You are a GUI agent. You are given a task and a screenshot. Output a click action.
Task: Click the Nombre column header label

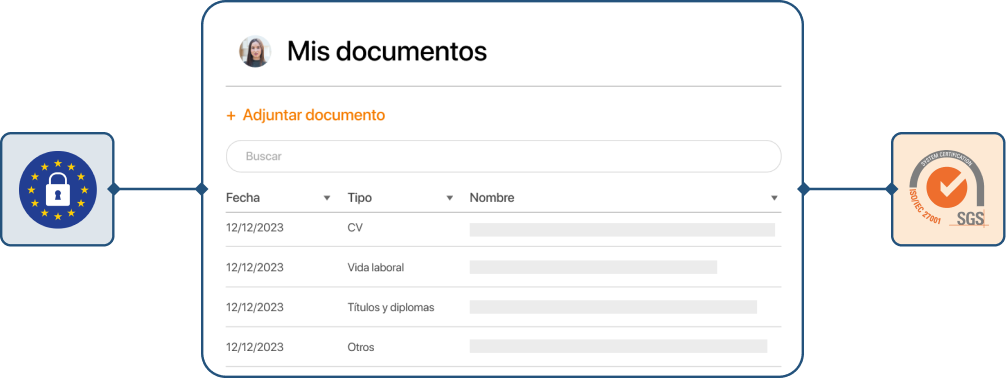(492, 198)
